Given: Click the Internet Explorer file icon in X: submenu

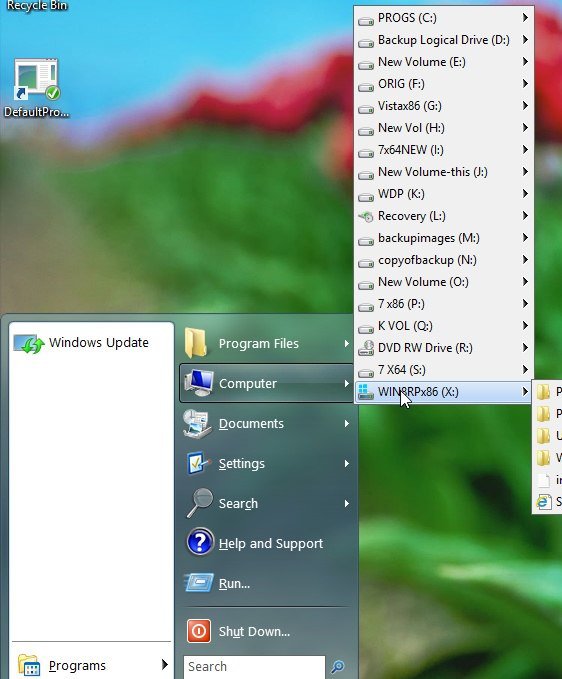Looking at the screenshot, I should pos(544,502).
